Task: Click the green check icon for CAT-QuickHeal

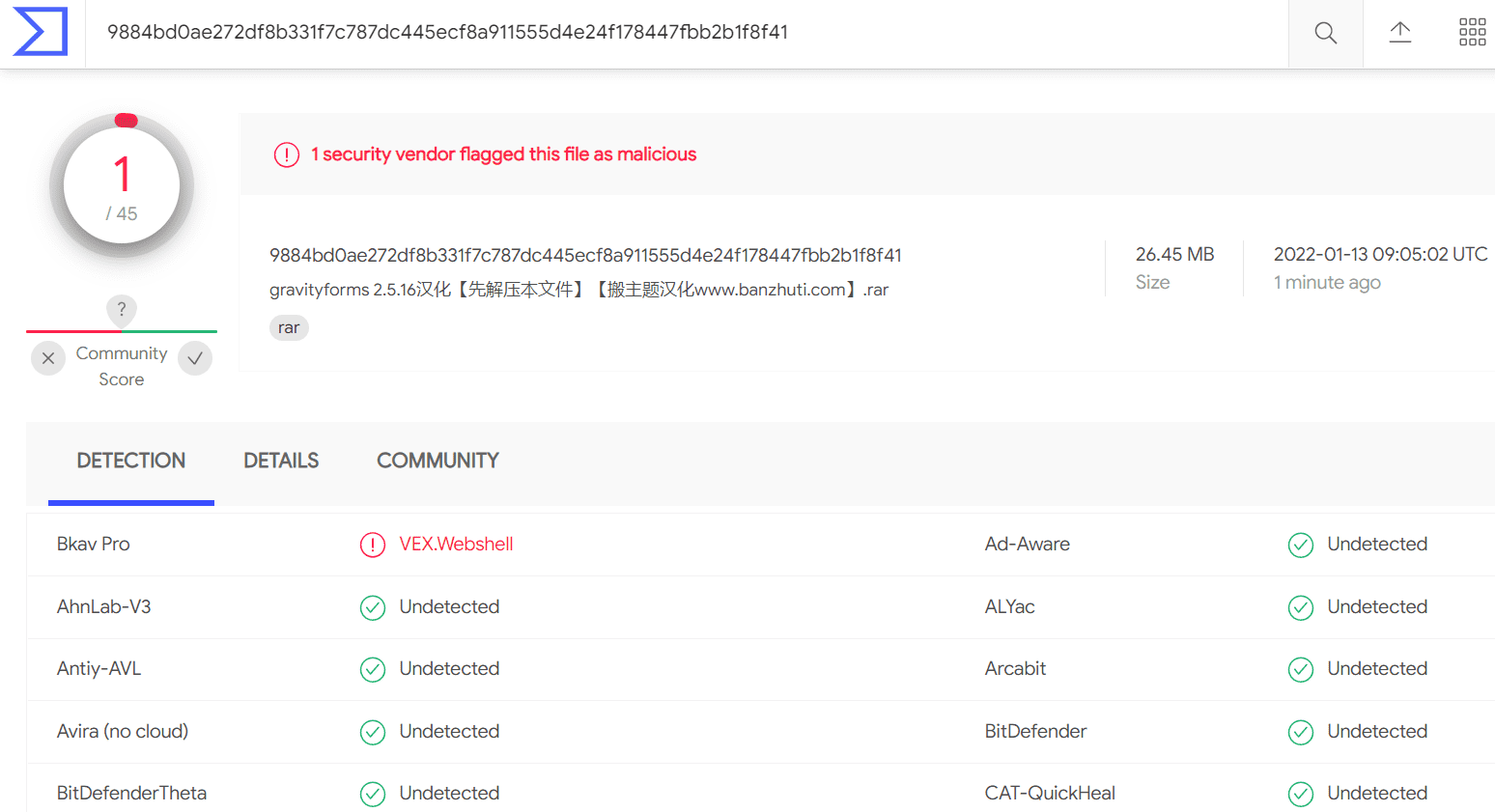Action: [x=1301, y=794]
